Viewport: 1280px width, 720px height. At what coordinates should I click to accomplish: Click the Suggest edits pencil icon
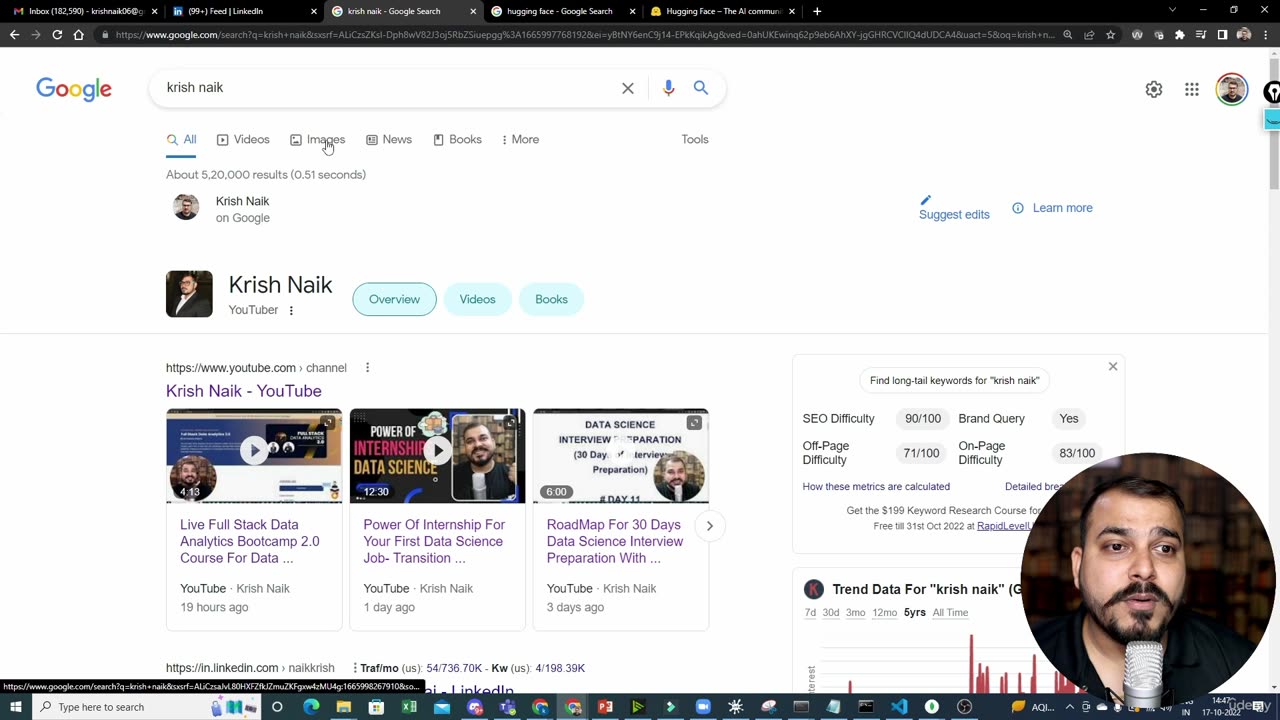(925, 200)
